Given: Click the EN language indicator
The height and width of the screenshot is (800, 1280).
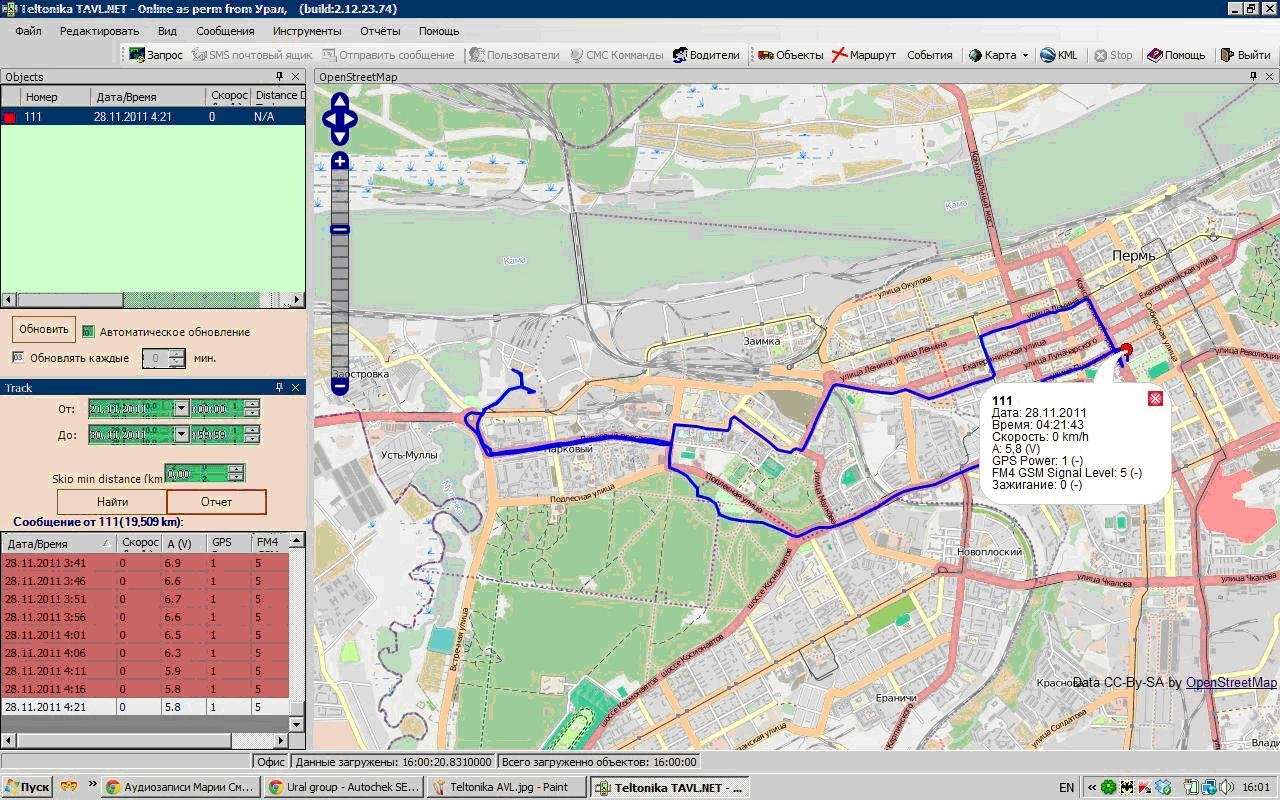Looking at the screenshot, I should pos(1066,787).
